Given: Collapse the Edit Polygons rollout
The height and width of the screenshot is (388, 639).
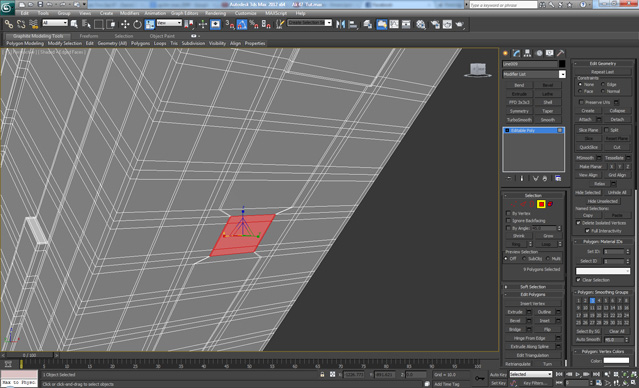Looking at the screenshot, I should coord(533,294).
